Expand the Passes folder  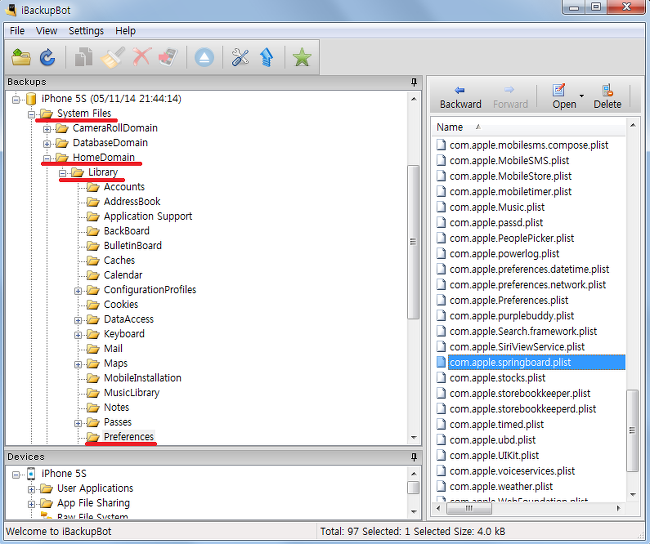coord(78,423)
